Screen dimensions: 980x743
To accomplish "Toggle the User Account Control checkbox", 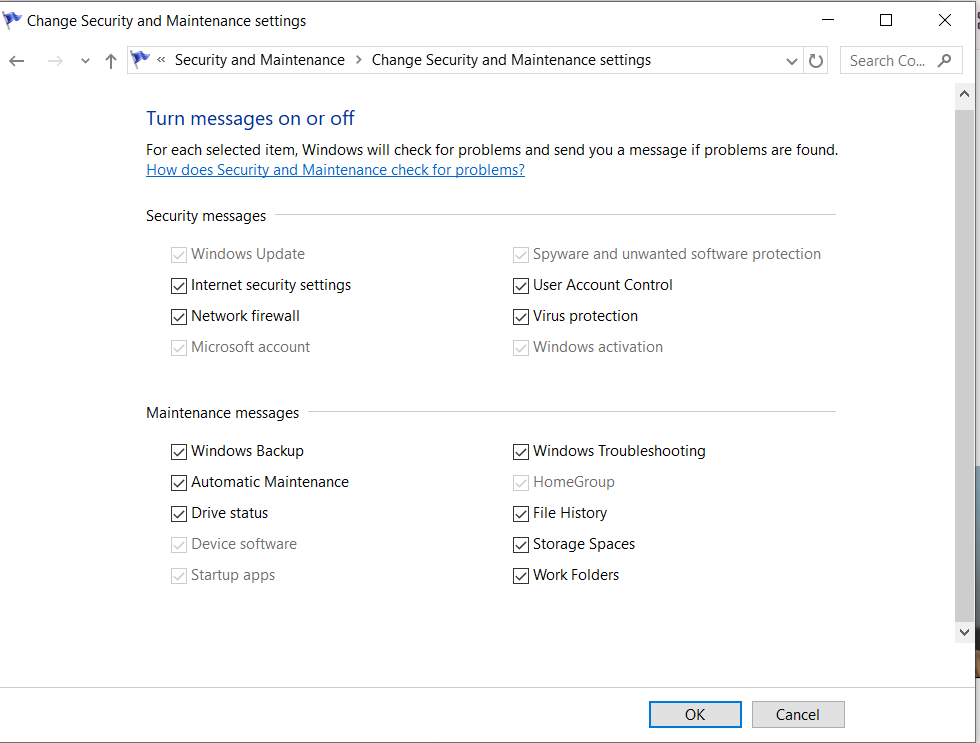I will click(x=521, y=286).
